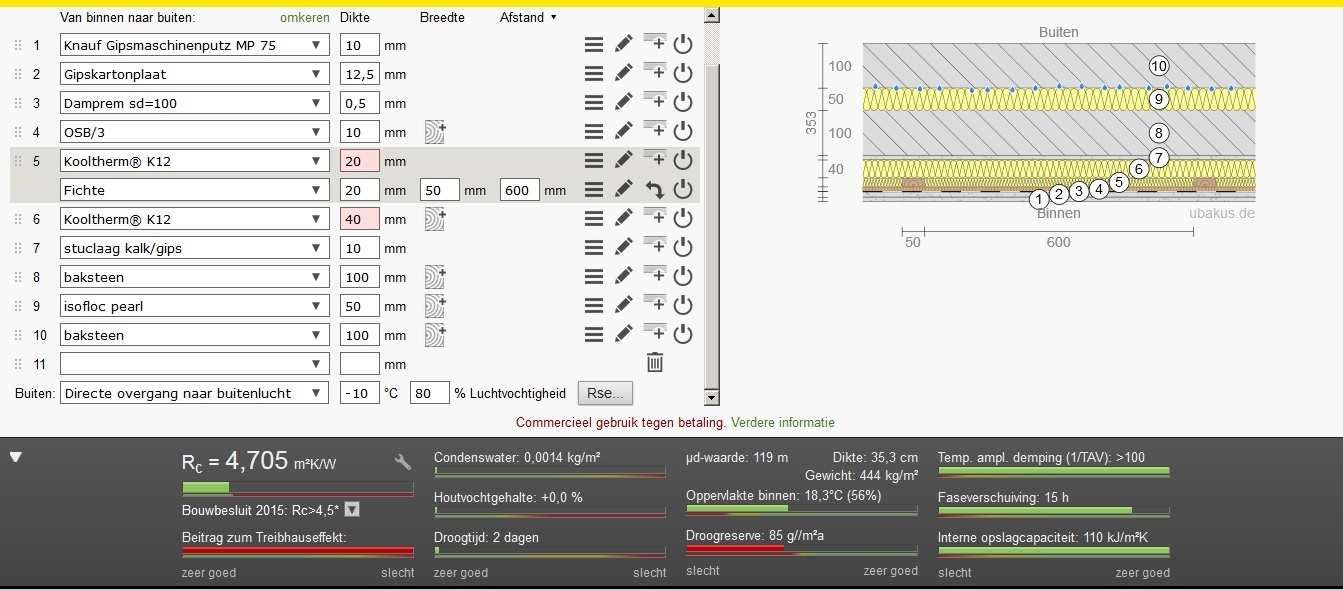Click add-layer icon in row 6 Kooltherm

click(655, 217)
